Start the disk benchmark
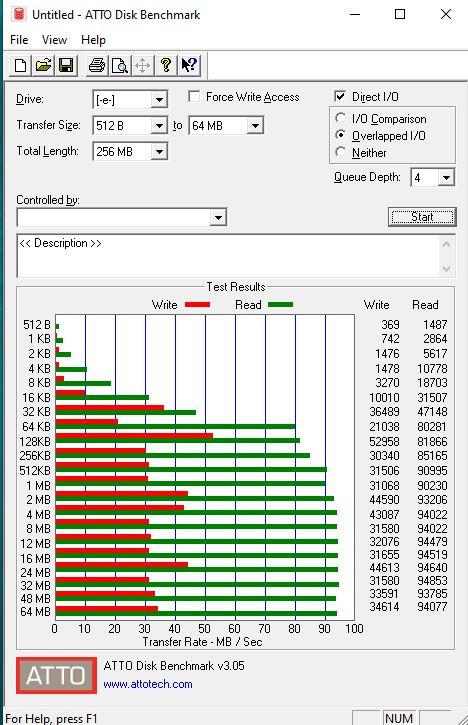 coord(422,217)
